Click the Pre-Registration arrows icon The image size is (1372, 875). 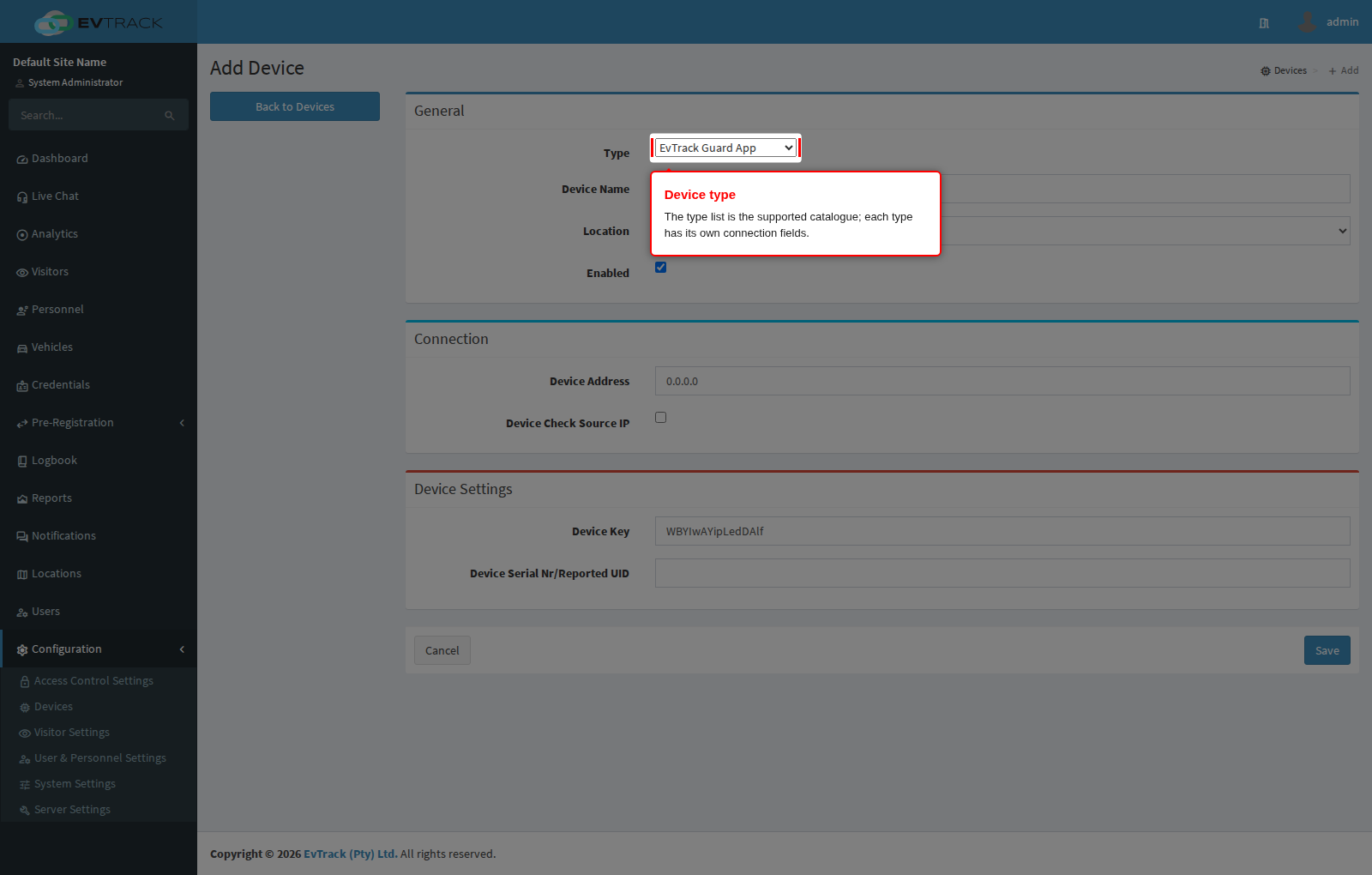pos(22,424)
